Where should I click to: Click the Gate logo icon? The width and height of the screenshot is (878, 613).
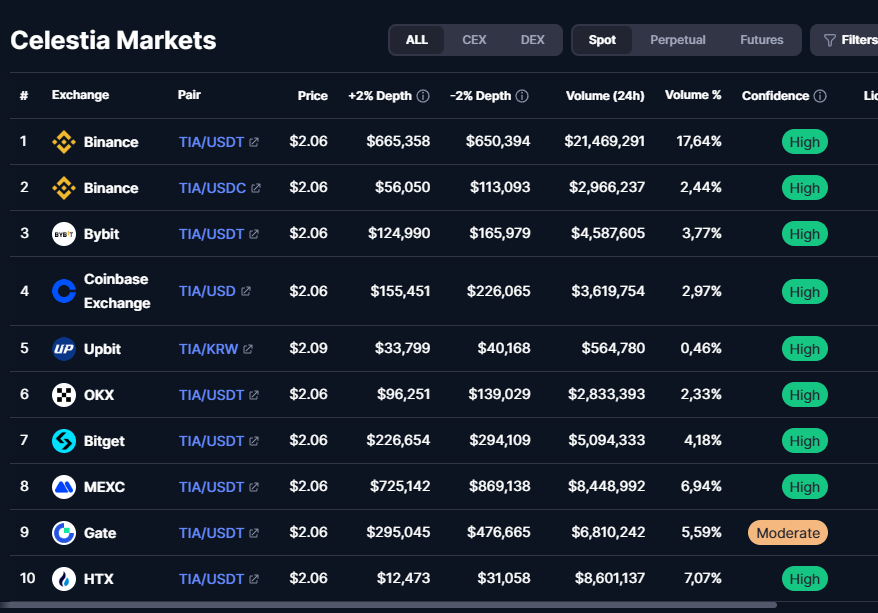(x=64, y=533)
